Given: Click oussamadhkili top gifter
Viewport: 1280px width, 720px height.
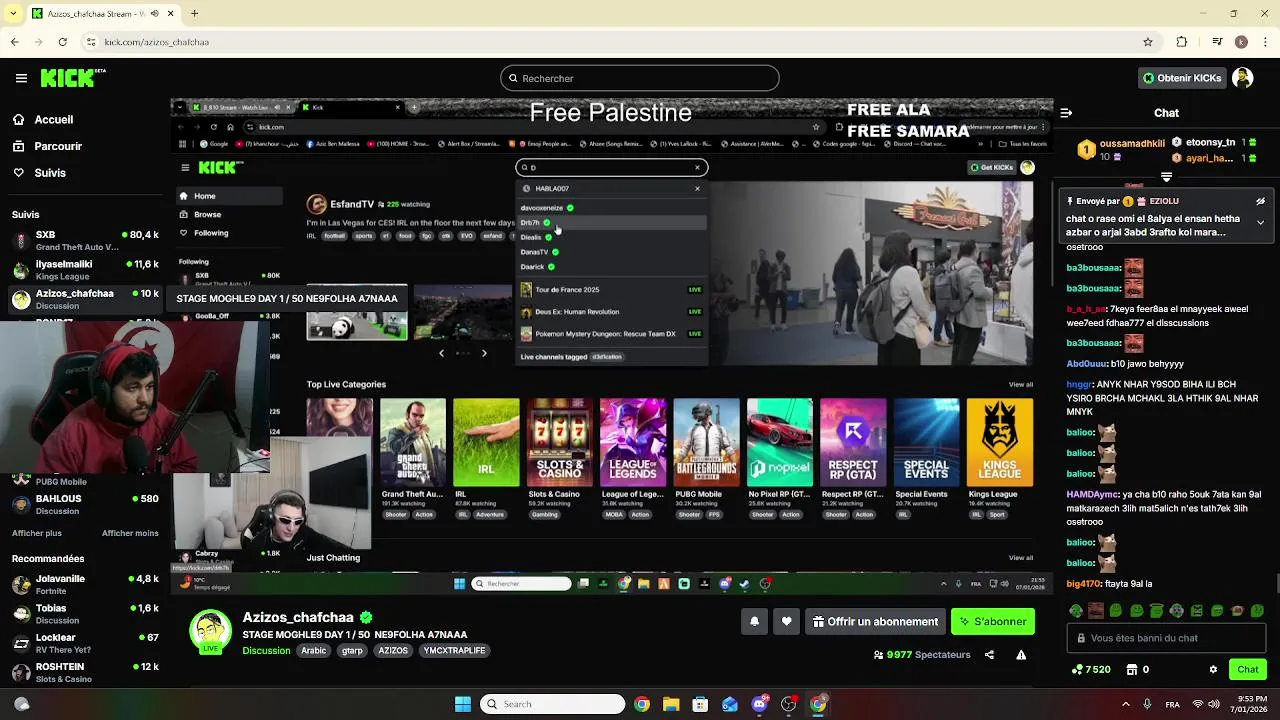Looking at the screenshot, I should [x=1134, y=143].
